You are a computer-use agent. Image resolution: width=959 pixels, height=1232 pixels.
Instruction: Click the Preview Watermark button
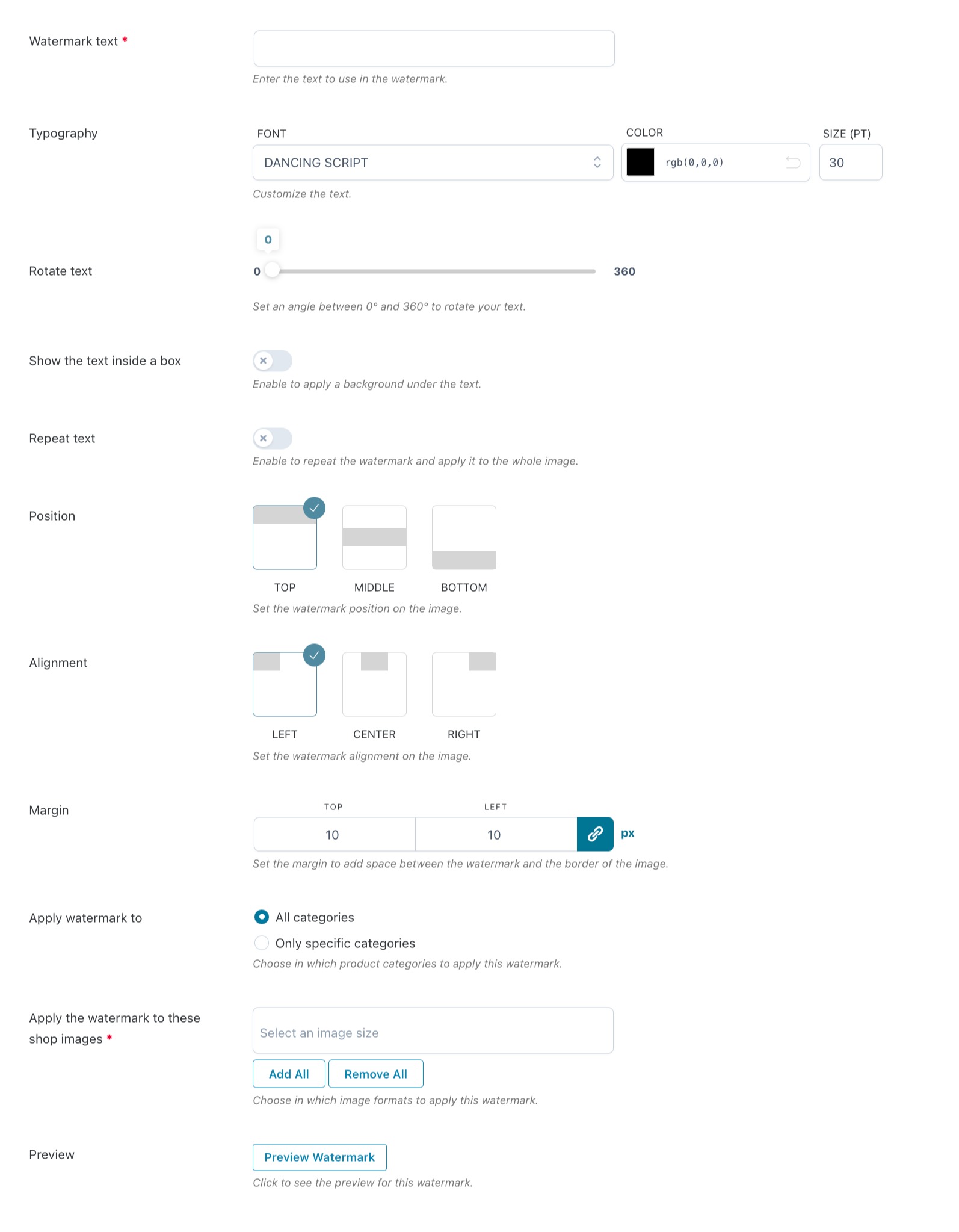point(319,1157)
